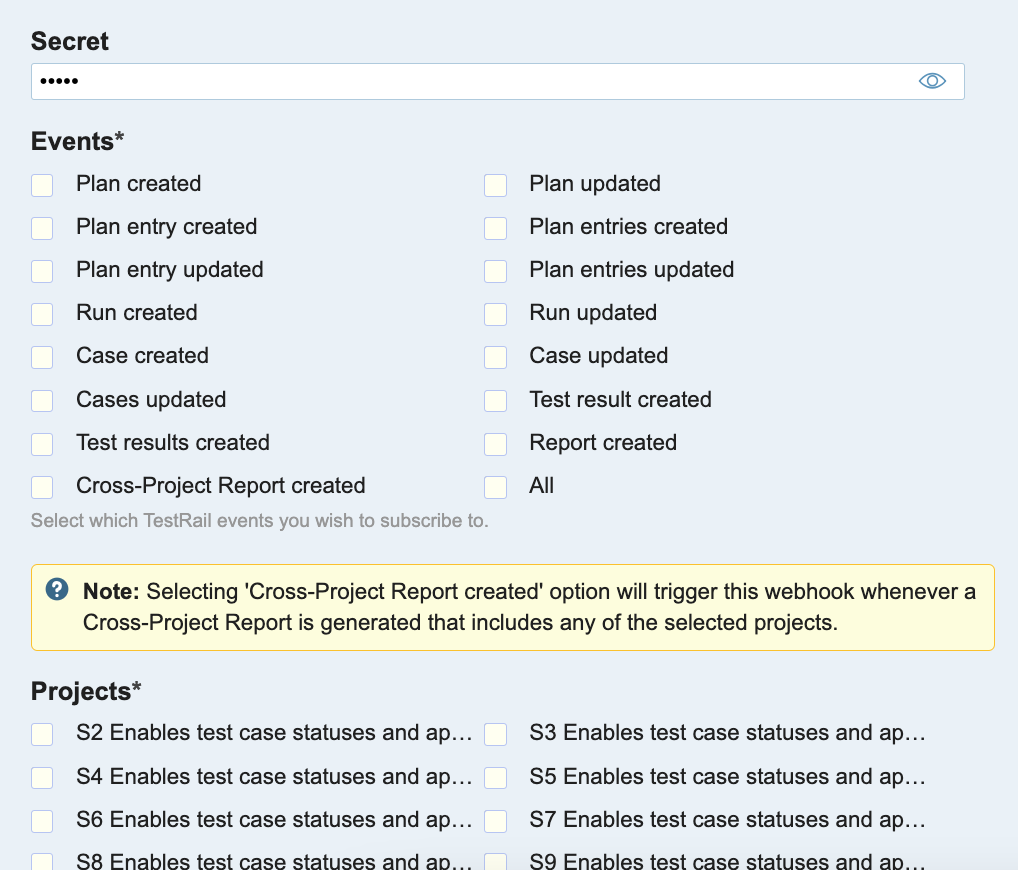Check the Plan entries updated box
Screen dimensions: 1018x870
click(x=495, y=271)
